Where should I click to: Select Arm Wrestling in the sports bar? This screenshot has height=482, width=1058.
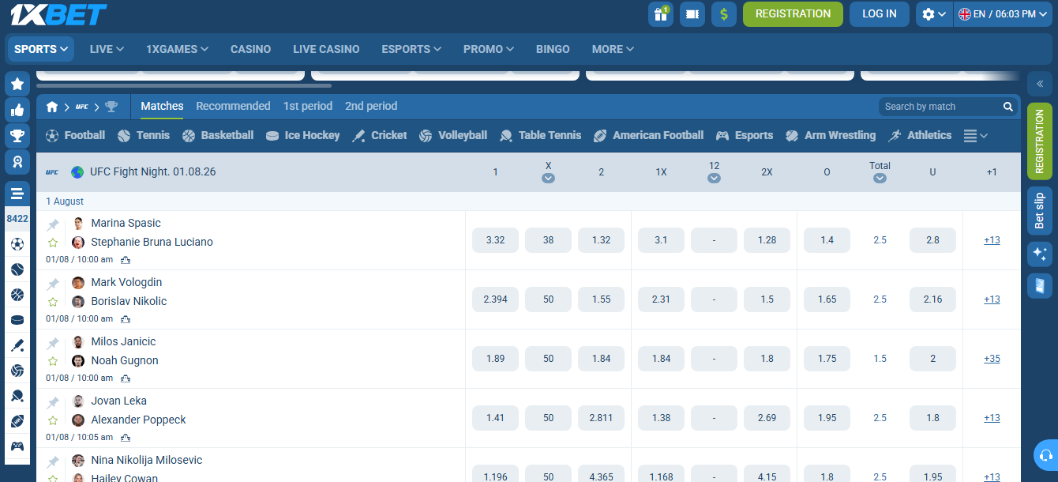pos(831,135)
